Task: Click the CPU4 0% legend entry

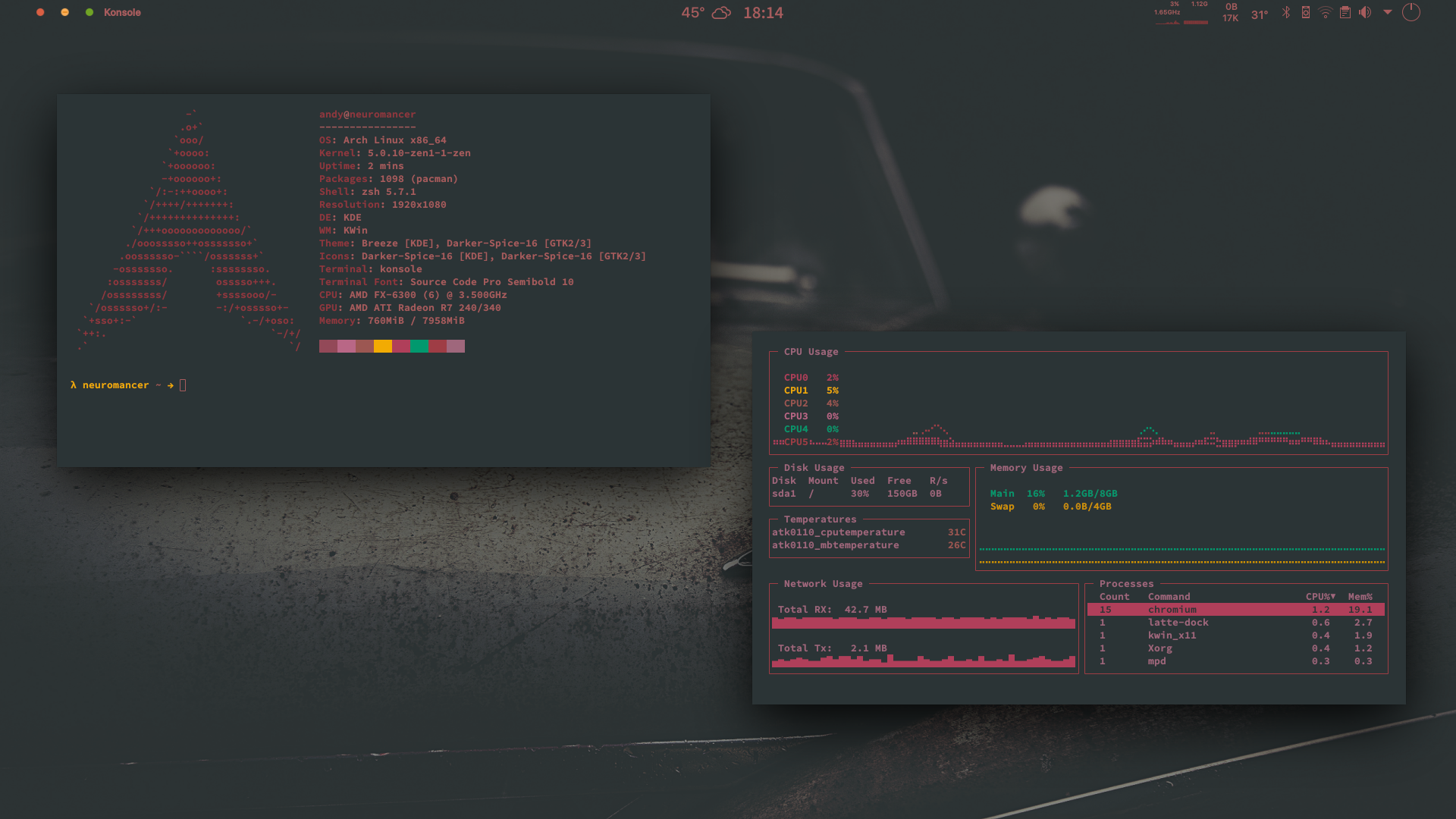Action: point(811,429)
